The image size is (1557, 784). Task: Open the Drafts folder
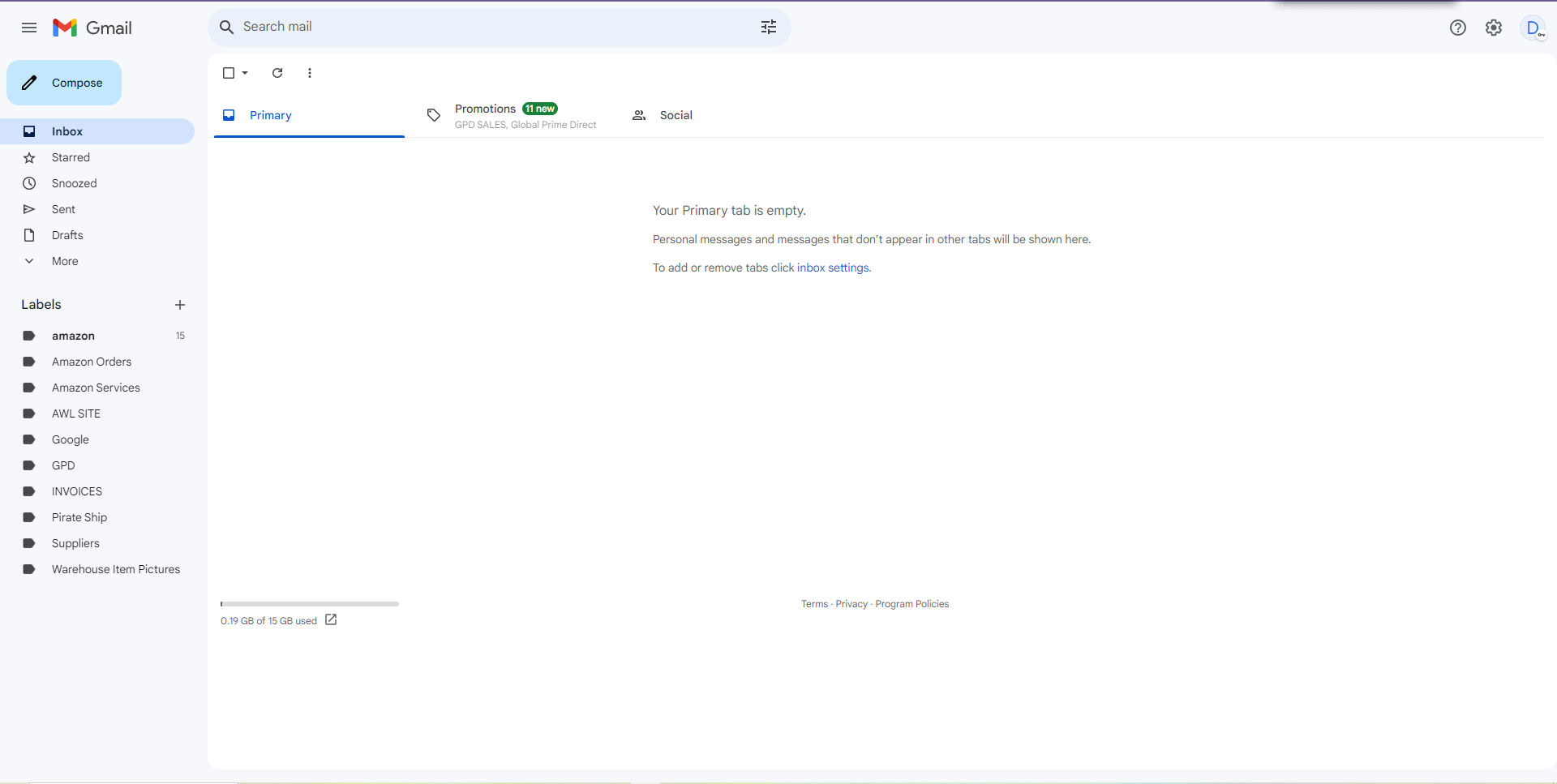[x=97, y=235]
